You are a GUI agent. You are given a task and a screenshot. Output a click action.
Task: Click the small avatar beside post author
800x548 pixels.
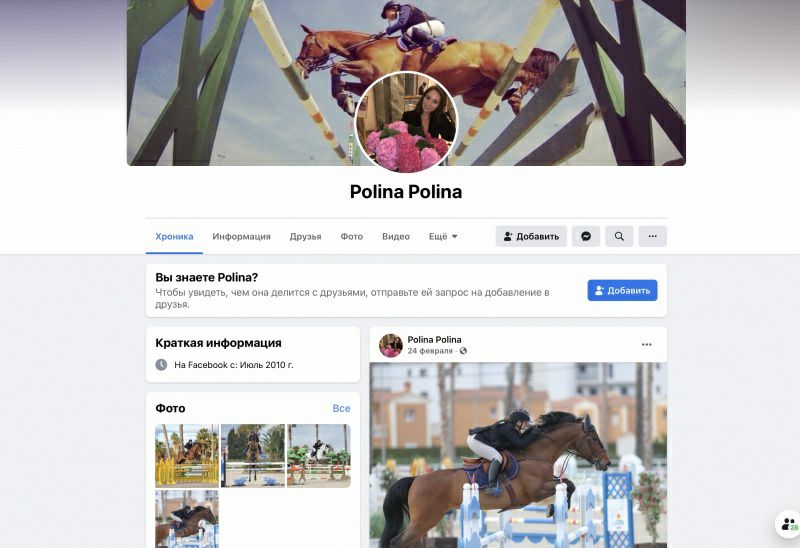click(x=391, y=345)
